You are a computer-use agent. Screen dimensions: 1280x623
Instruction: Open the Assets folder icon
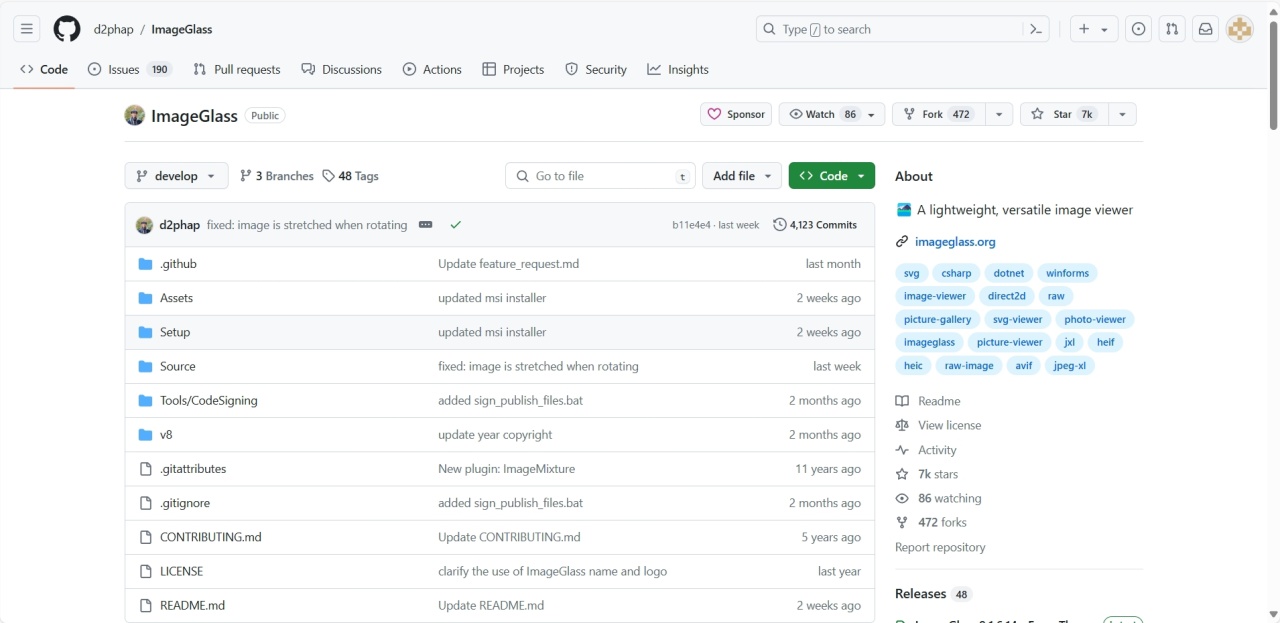(145, 298)
